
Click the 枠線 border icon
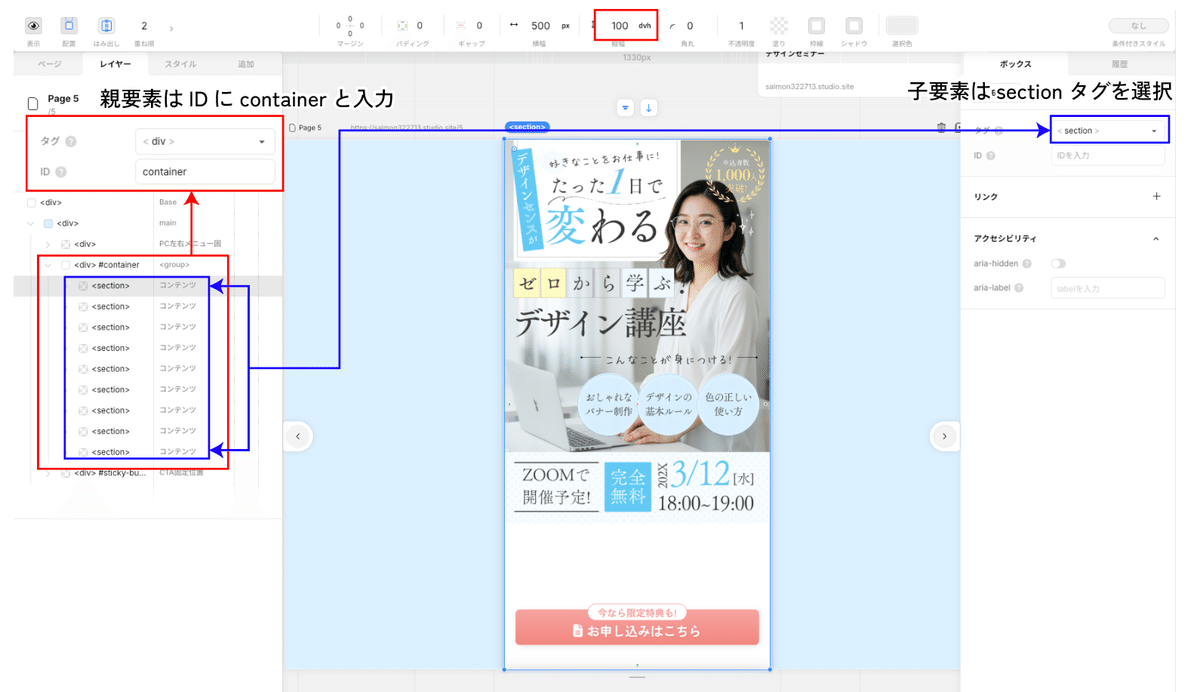click(816, 22)
